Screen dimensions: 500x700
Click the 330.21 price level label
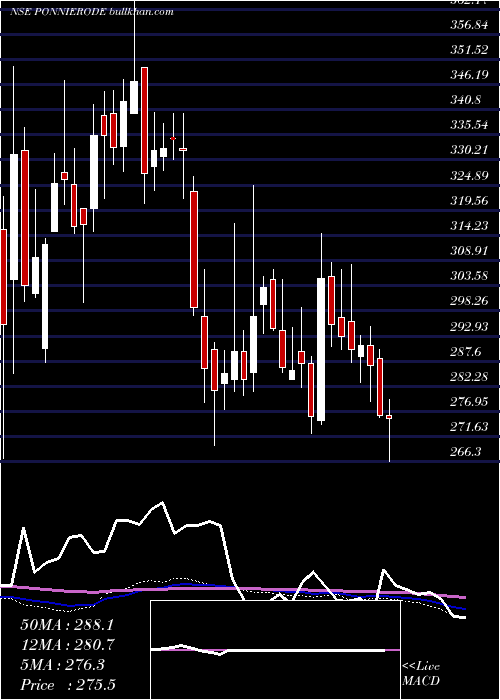coord(468,150)
